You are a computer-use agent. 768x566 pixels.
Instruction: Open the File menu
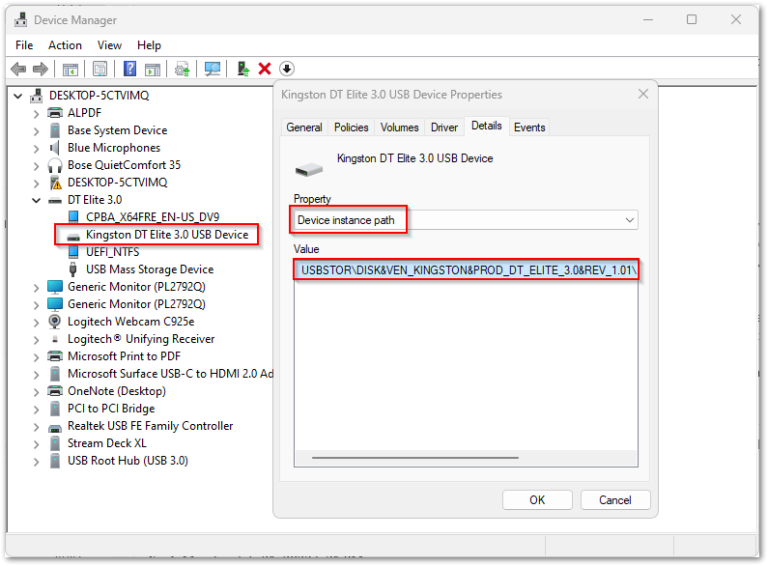click(24, 46)
